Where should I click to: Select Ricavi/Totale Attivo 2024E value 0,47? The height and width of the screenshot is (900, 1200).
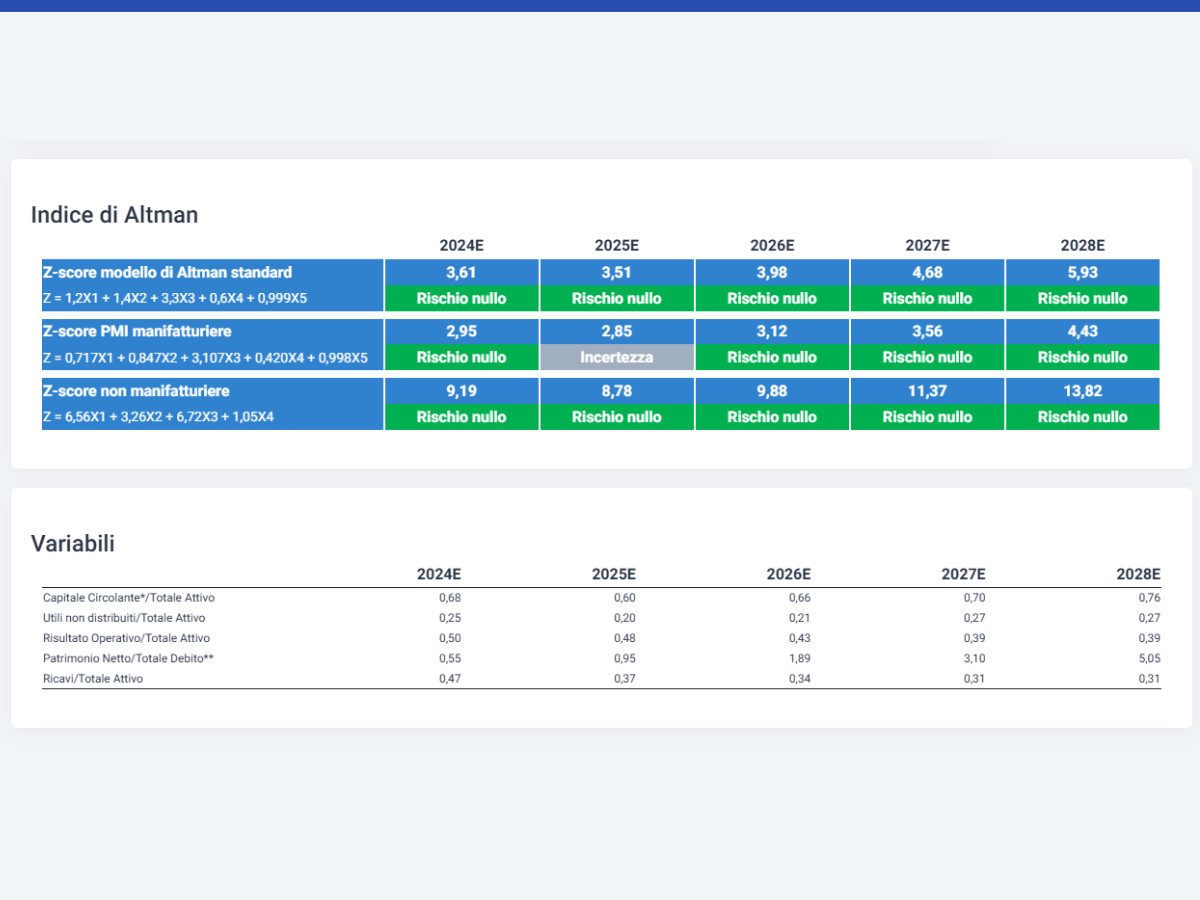450,678
